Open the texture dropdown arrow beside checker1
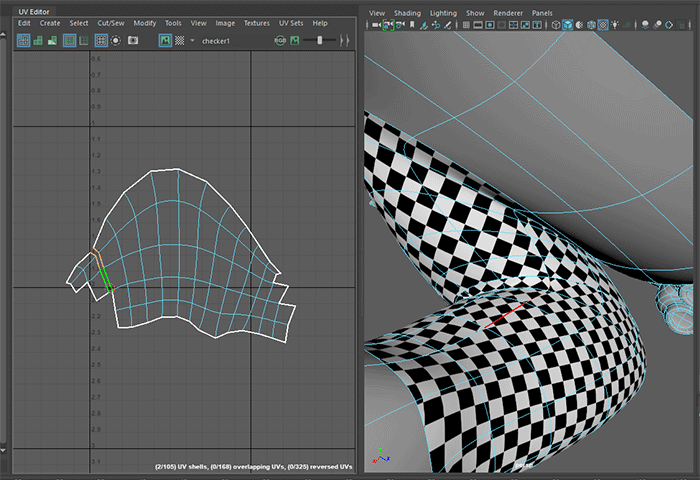700x480 pixels. (x=192, y=40)
